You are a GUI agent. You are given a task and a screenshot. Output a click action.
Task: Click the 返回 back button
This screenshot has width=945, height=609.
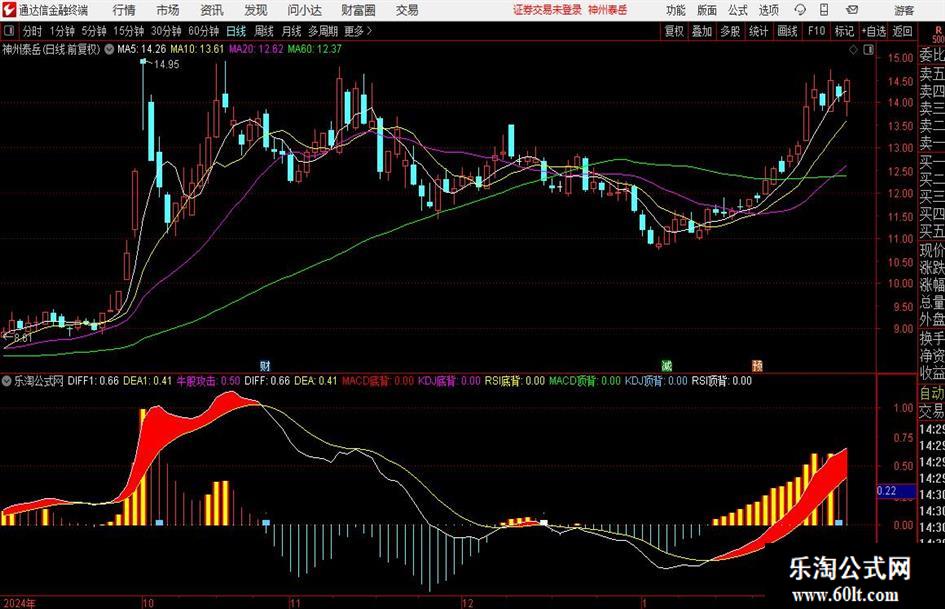[x=902, y=31]
